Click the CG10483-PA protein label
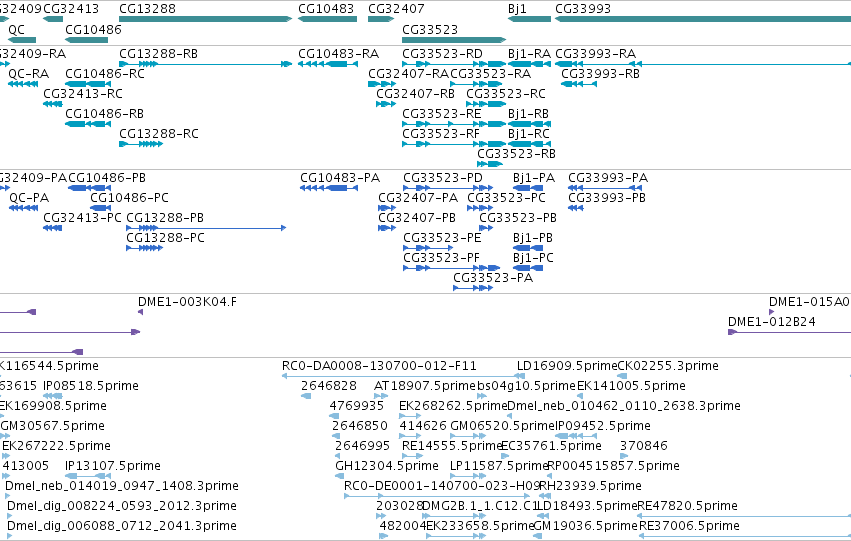This screenshot has width=851, height=541. pos(340,178)
